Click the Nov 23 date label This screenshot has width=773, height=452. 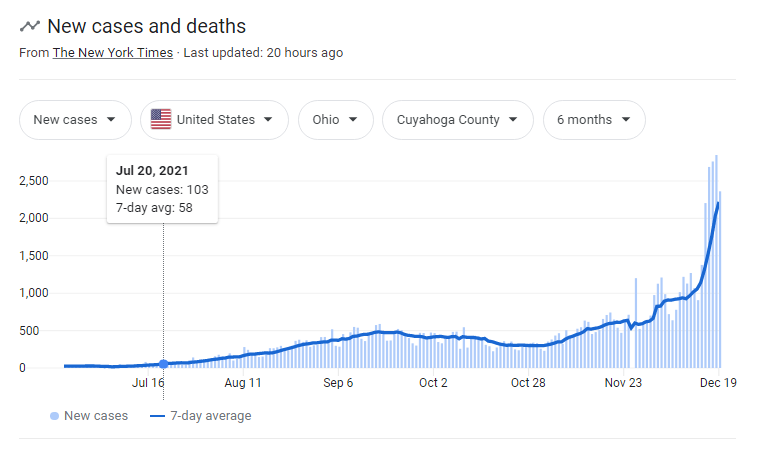pos(623,383)
